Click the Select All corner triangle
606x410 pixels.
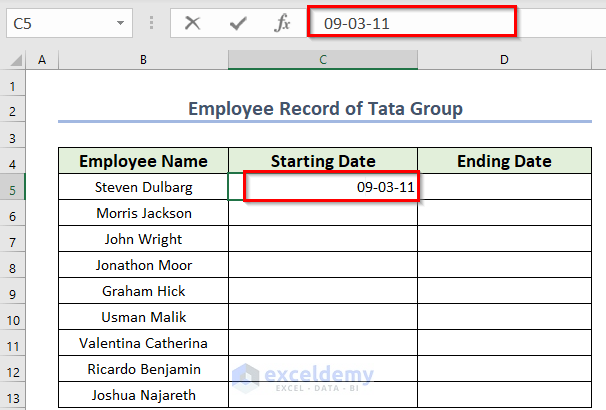click(x=14, y=61)
